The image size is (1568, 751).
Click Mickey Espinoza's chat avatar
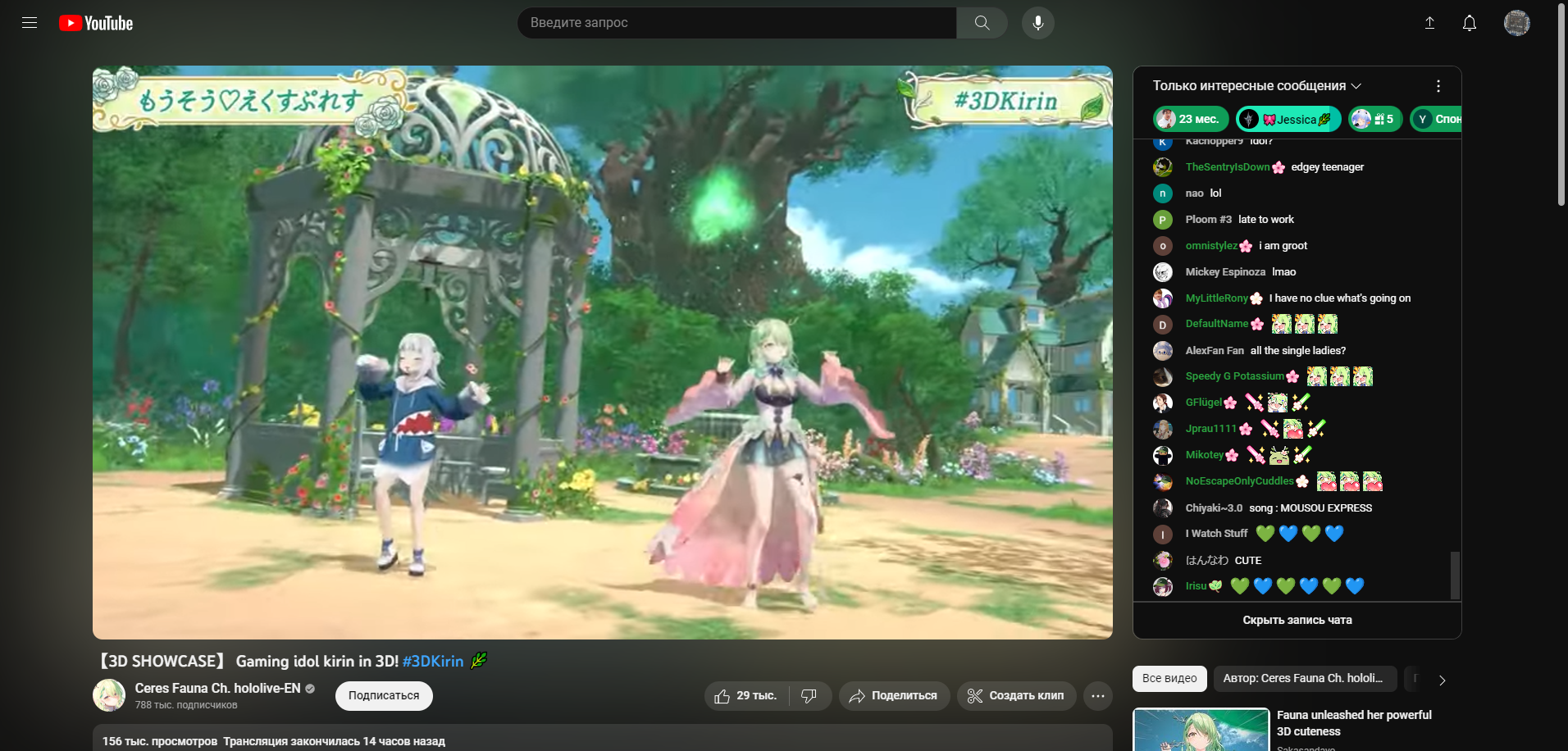1163,272
